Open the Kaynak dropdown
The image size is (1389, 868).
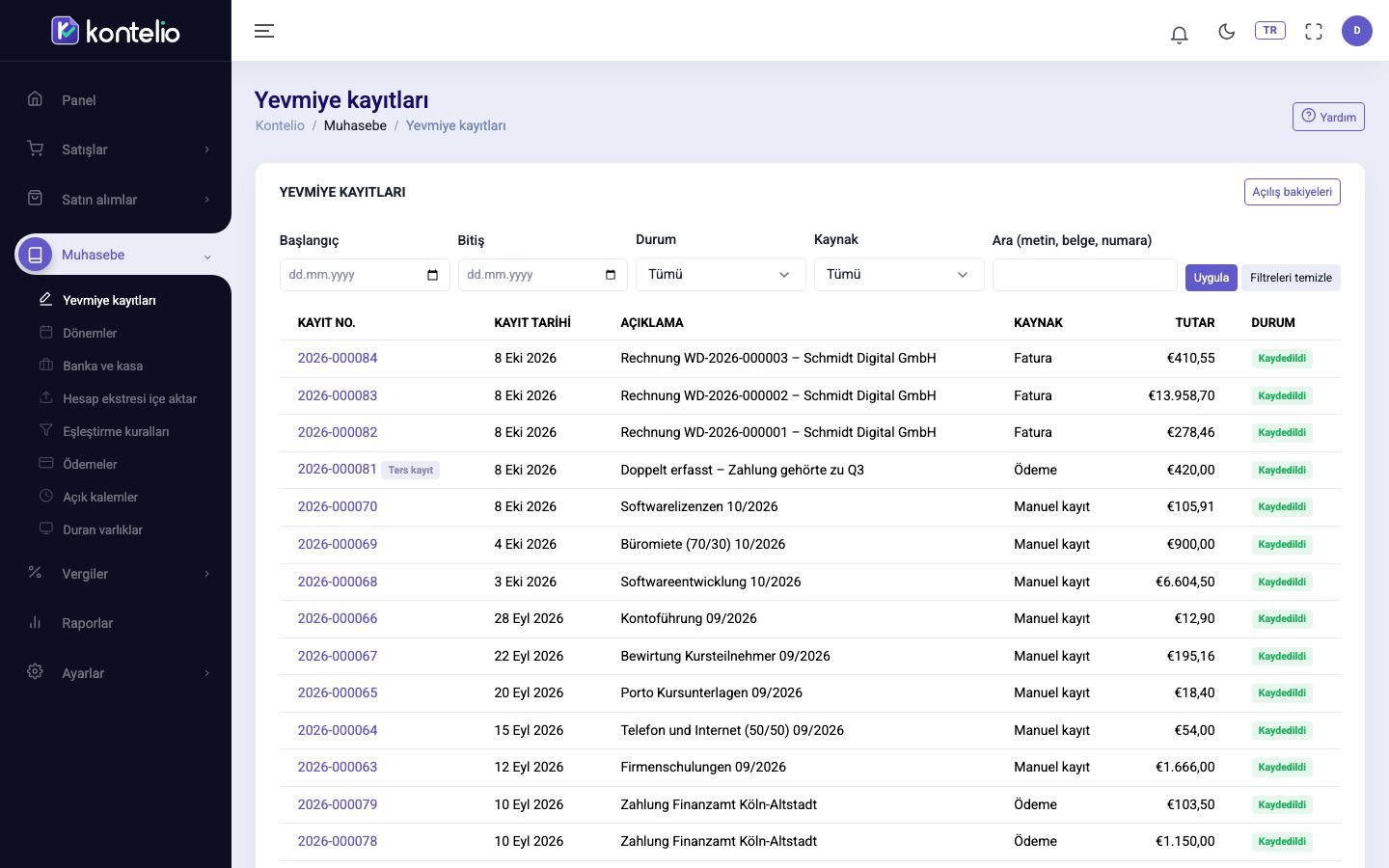pyautogui.click(x=899, y=275)
